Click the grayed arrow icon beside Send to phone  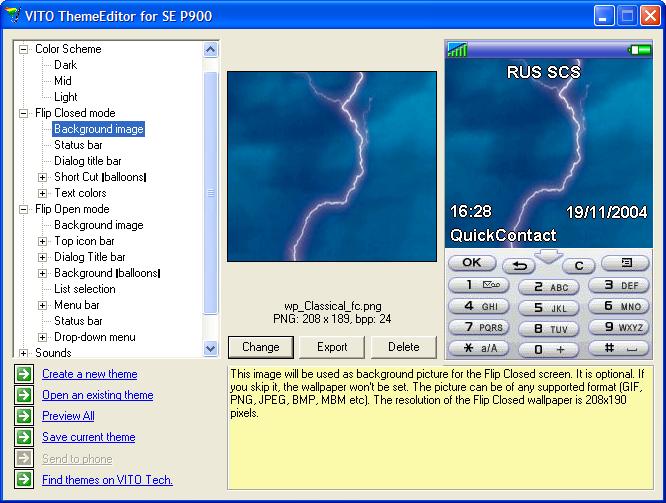click(24, 458)
